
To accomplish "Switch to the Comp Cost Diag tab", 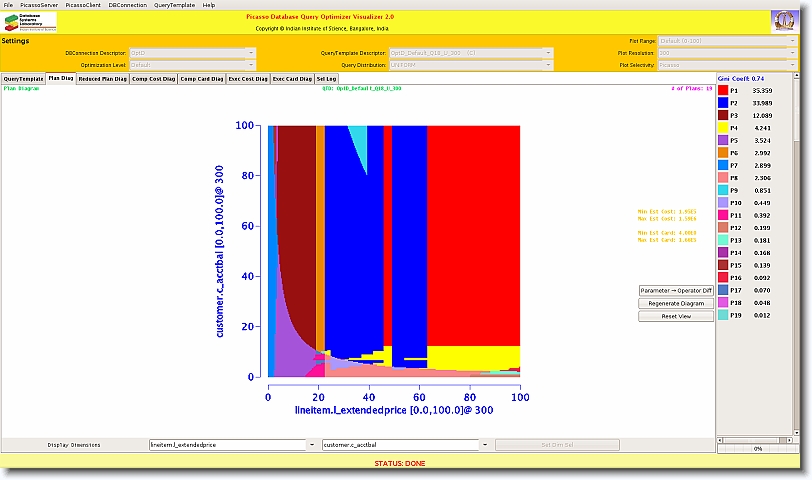I will coord(153,78).
